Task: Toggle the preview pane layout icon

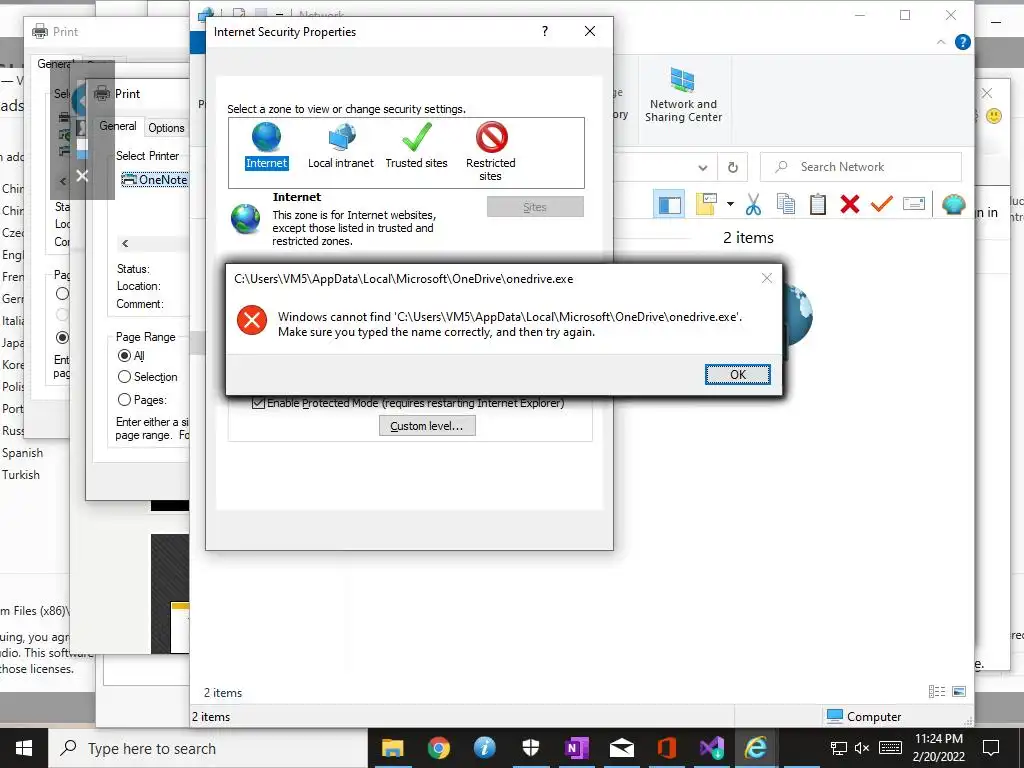Action: (x=669, y=205)
